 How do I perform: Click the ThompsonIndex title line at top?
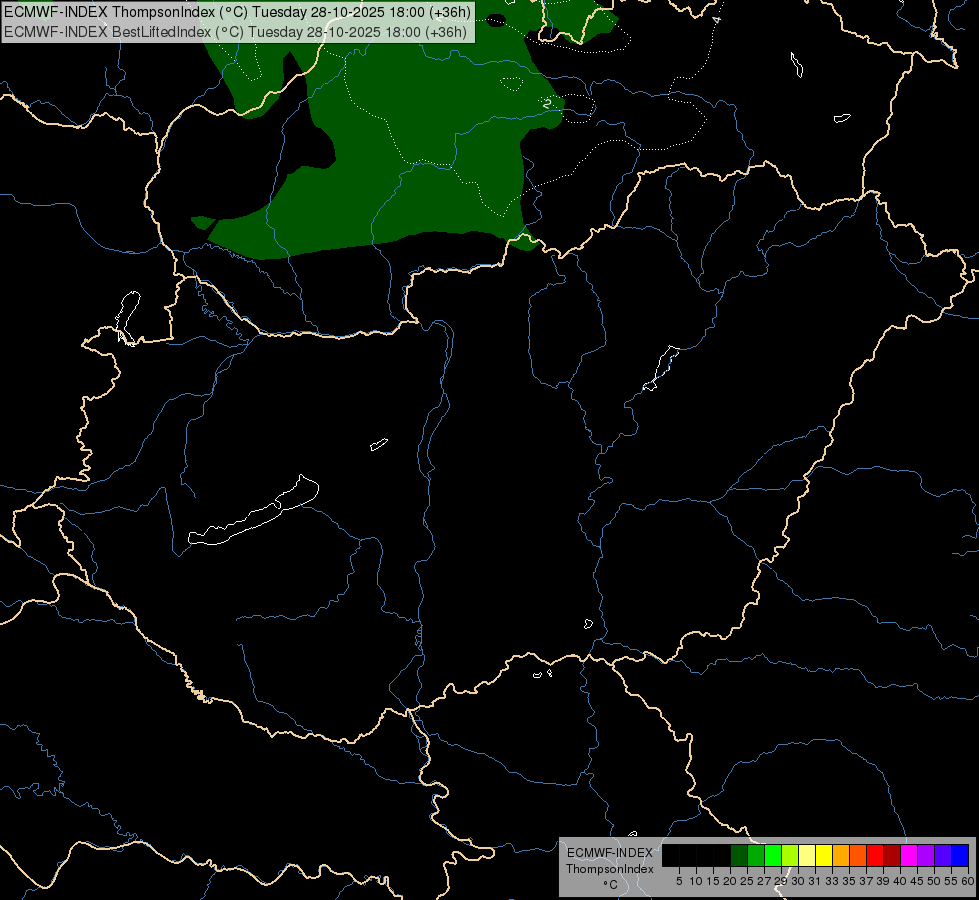pos(237,12)
